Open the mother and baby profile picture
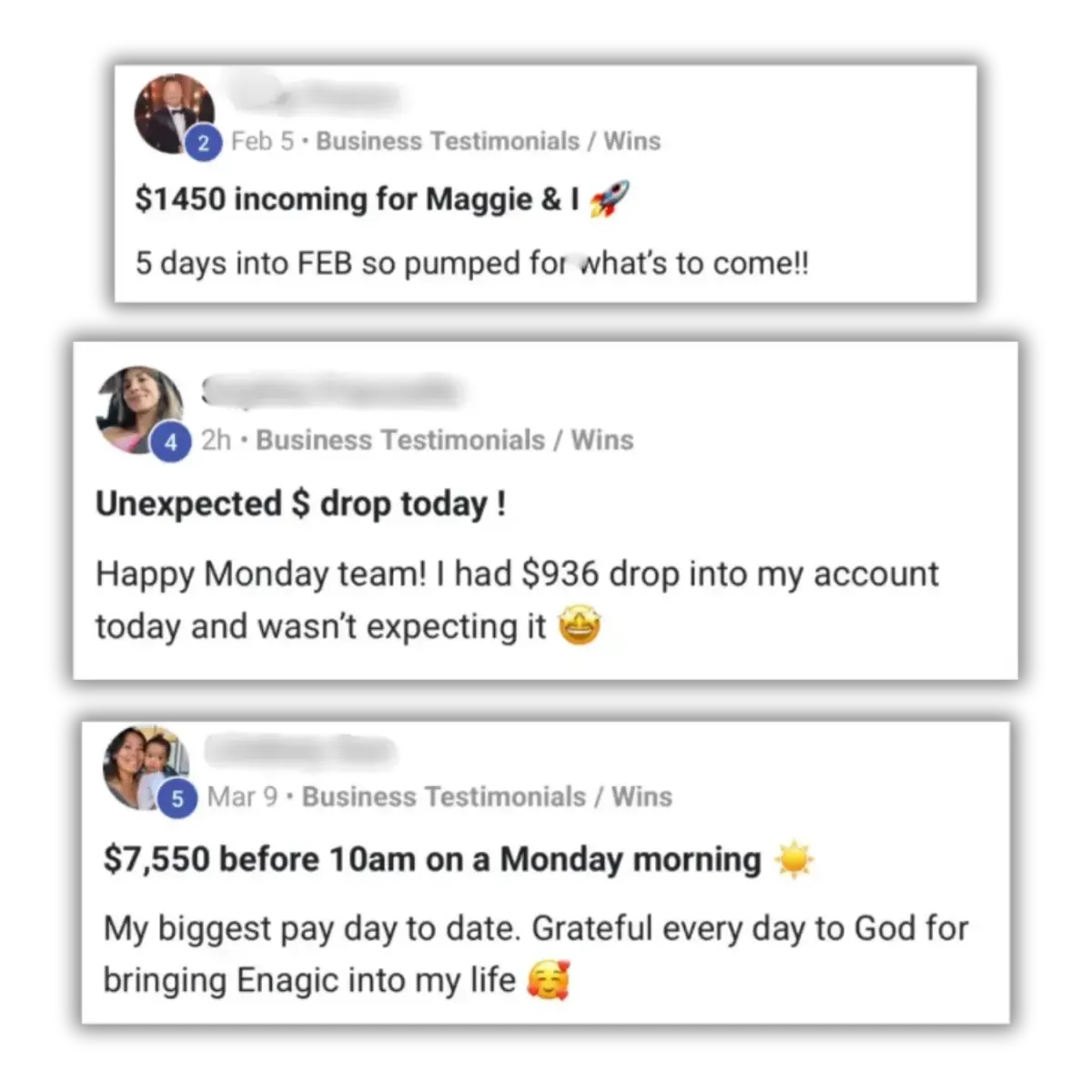The height and width of the screenshot is (1092, 1092). click(146, 766)
